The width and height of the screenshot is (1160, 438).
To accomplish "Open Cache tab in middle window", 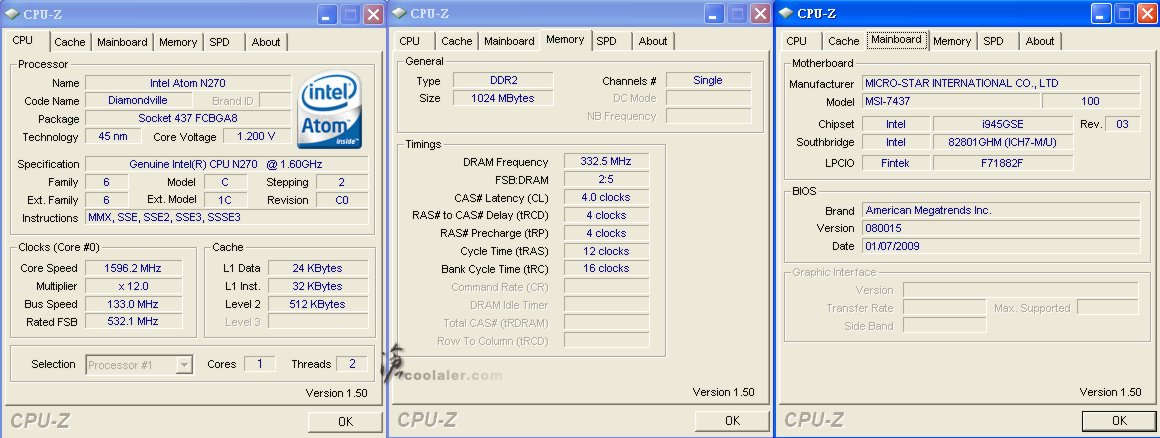I will 456,41.
